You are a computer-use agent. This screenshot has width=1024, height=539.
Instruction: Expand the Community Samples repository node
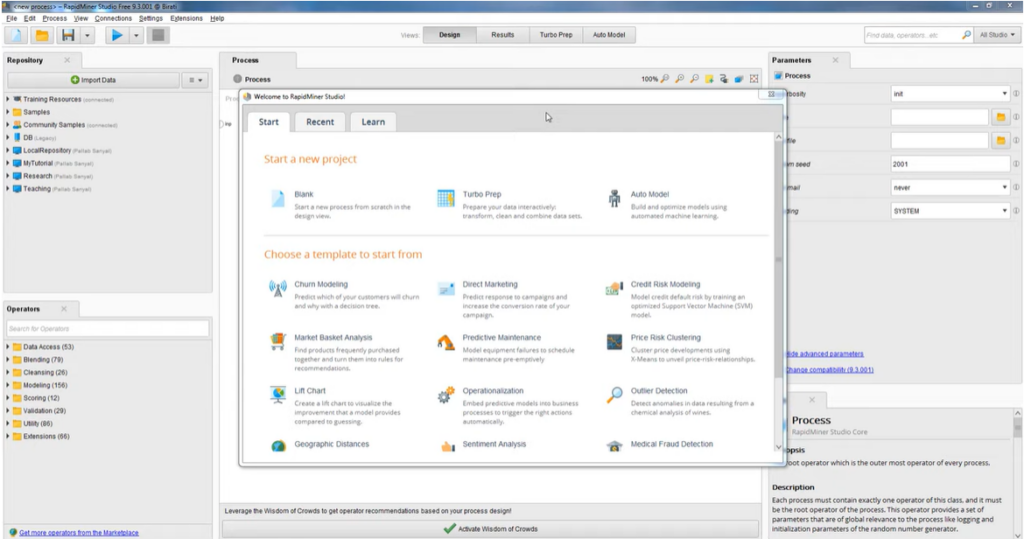8,125
